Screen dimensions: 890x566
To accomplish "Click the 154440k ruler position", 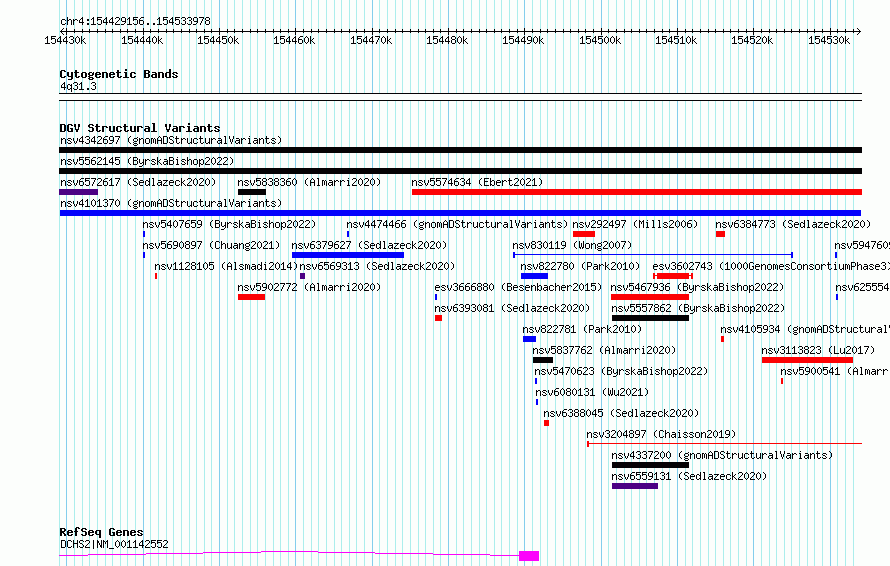I will [x=142, y=40].
